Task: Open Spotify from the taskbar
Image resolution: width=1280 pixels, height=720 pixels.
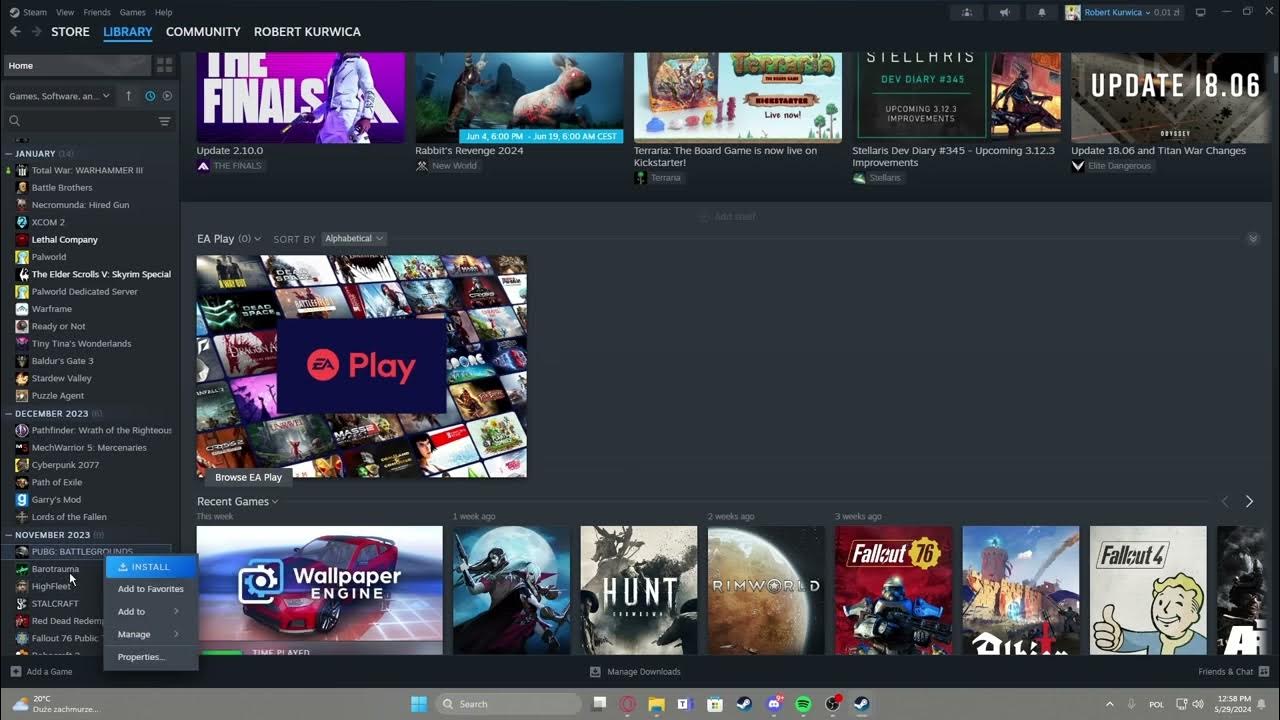Action: point(803,704)
